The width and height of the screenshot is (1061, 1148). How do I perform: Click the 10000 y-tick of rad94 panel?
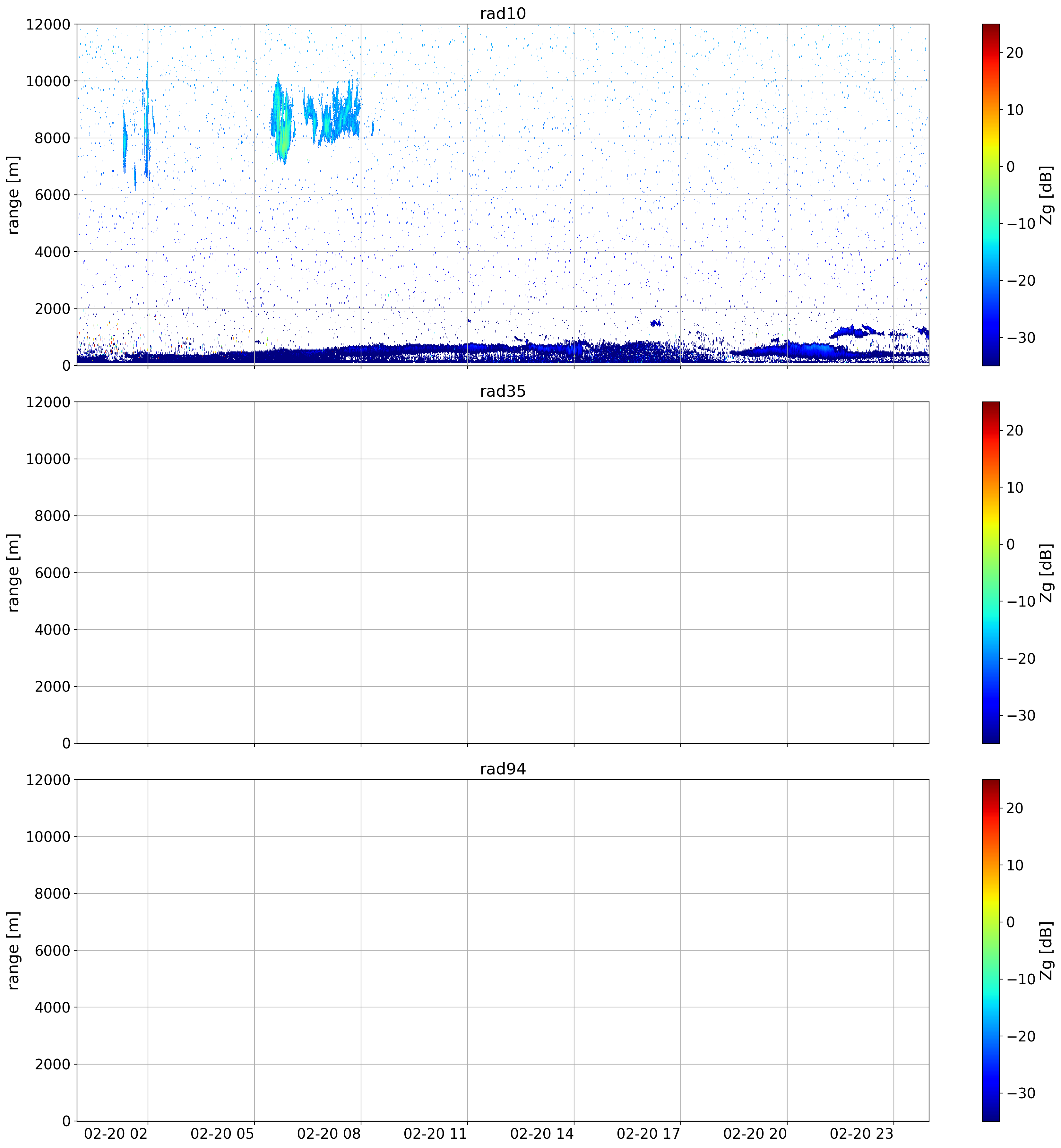(48, 836)
